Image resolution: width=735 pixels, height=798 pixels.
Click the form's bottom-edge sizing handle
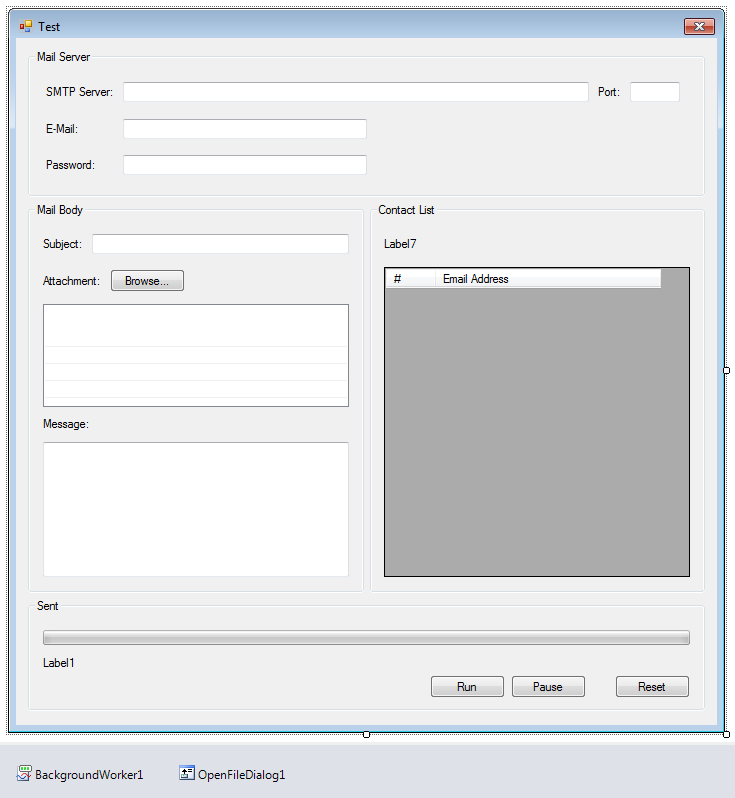[x=366, y=734]
